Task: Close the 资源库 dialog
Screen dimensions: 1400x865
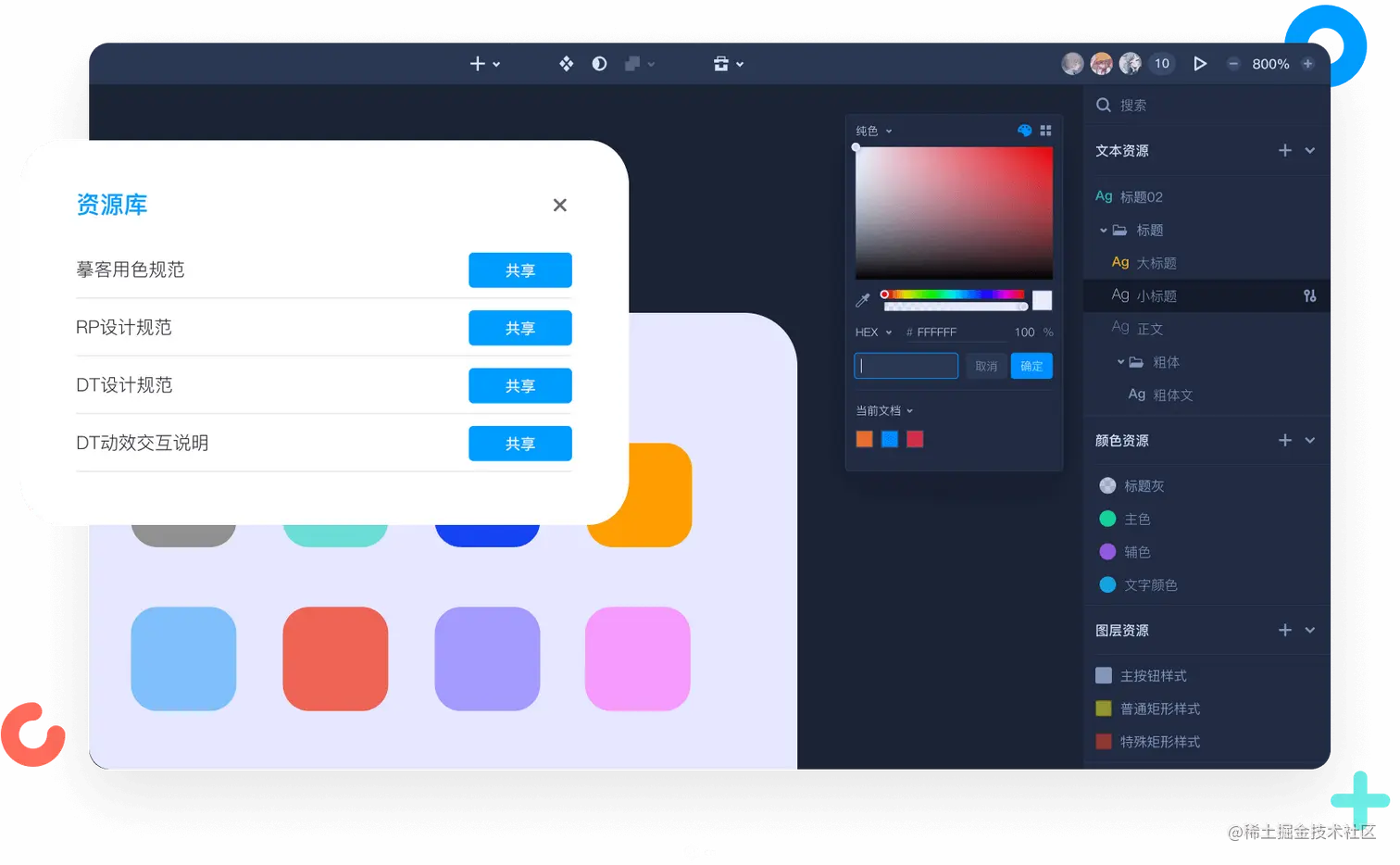Action: tap(560, 205)
